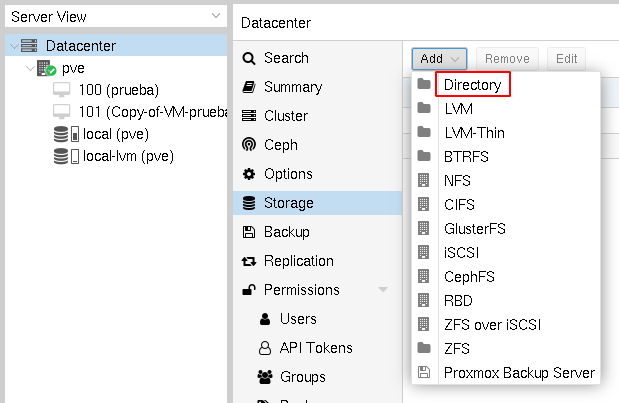
Task: Select LVM-Thin storage type
Action: [506, 133]
